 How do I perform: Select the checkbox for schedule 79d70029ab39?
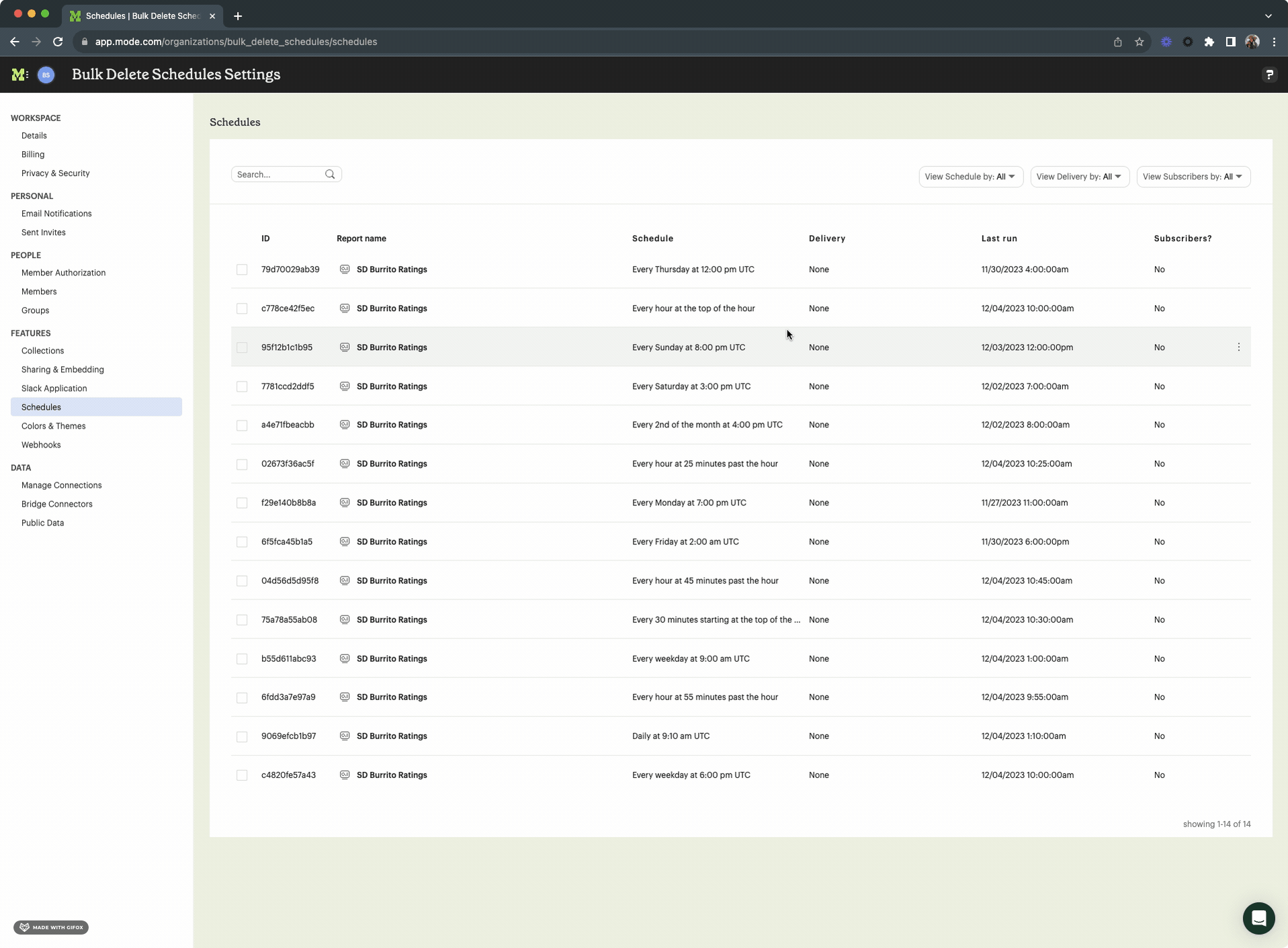pyautogui.click(x=242, y=269)
